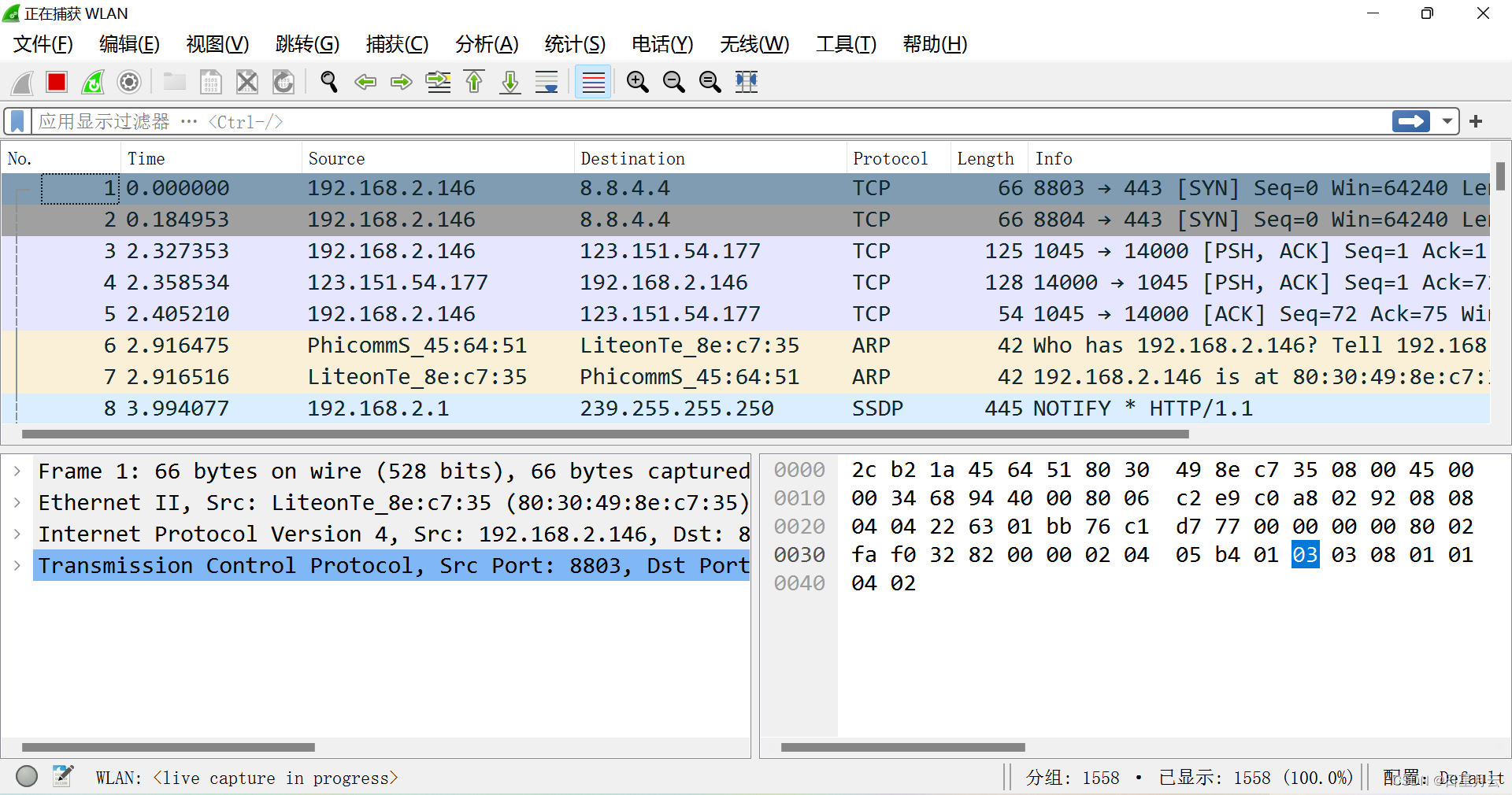Click the display filter input field
This screenshot has height=795, width=1512.
[709, 121]
